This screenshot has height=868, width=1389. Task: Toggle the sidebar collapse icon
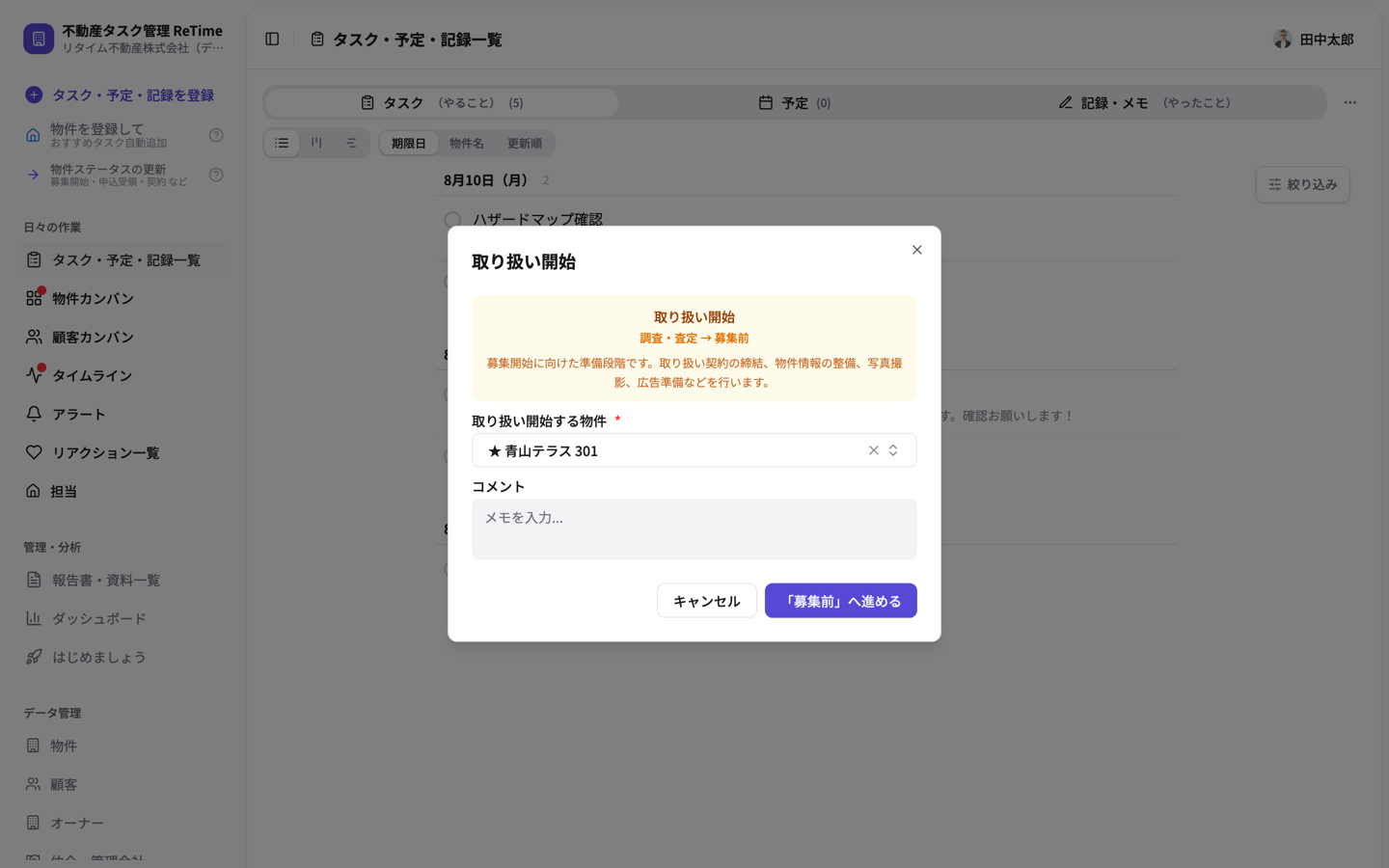click(272, 40)
